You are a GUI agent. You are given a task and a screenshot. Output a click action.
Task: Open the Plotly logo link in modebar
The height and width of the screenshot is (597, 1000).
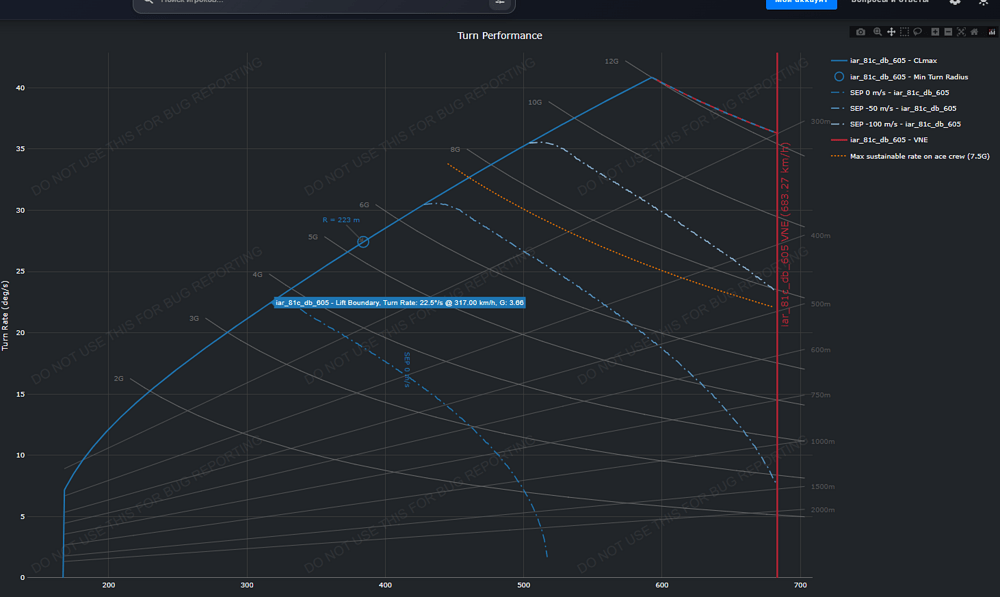coord(992,32)
